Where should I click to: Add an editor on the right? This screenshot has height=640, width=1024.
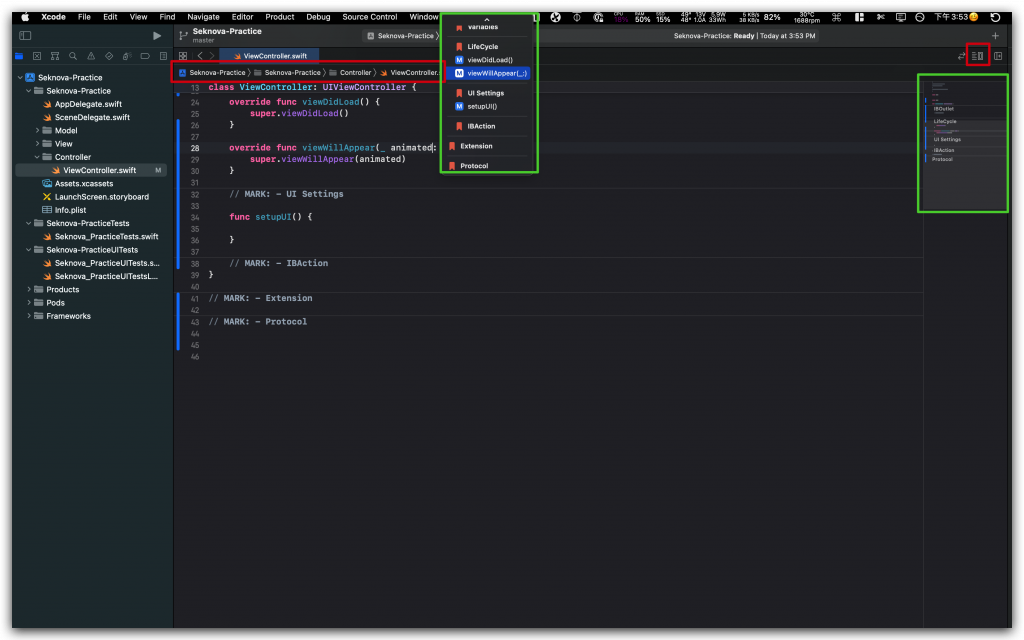(x=998, y=56)
